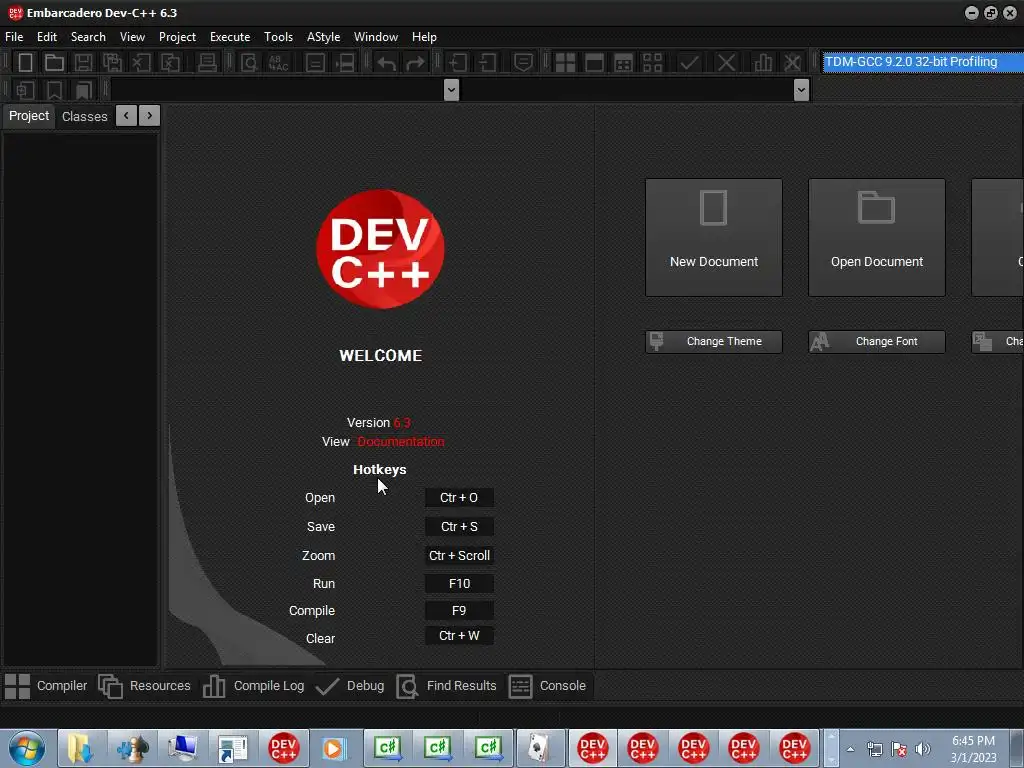
Task: Show hidden tray icons arrow
Action: 850,750
